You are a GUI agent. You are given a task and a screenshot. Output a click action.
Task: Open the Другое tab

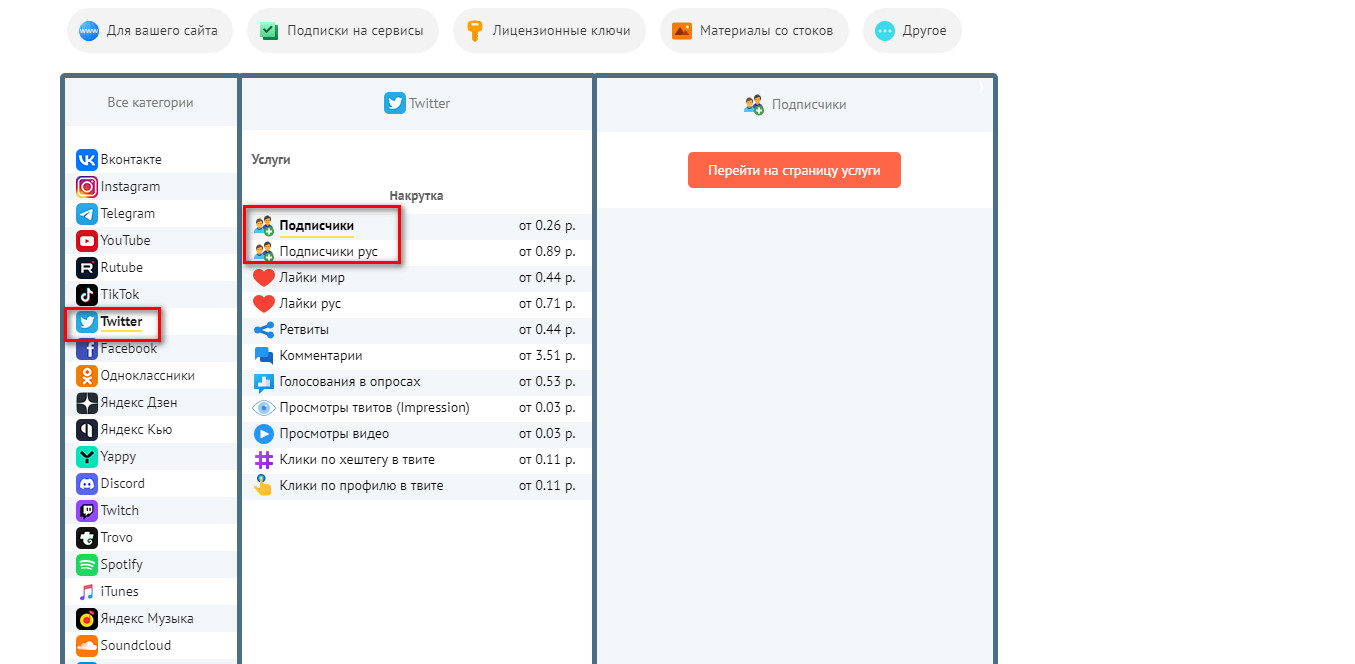[912, 31]
